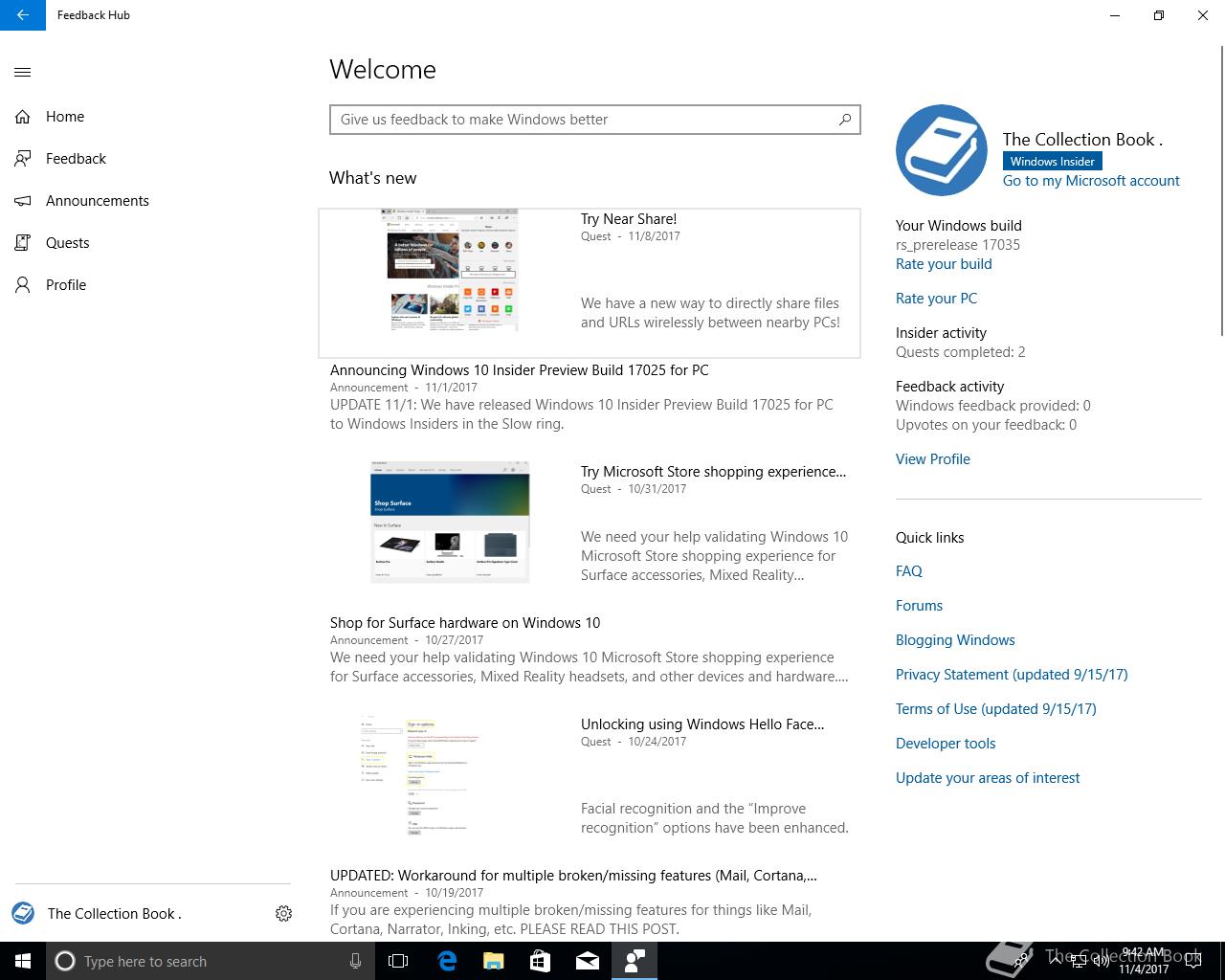Open Privacy Statement link
The image size is (1225, 980).
(1012, 675)
